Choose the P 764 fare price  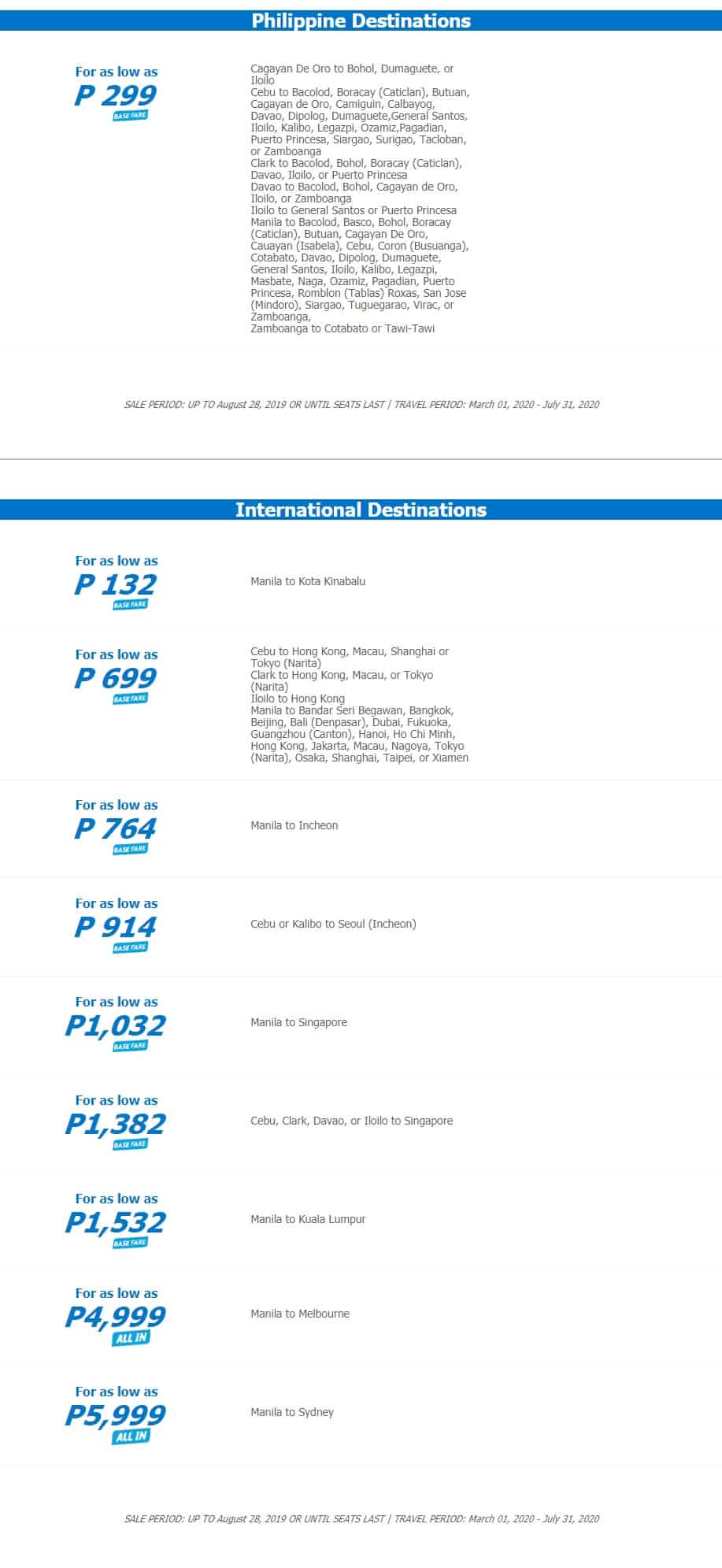point(116,828)
